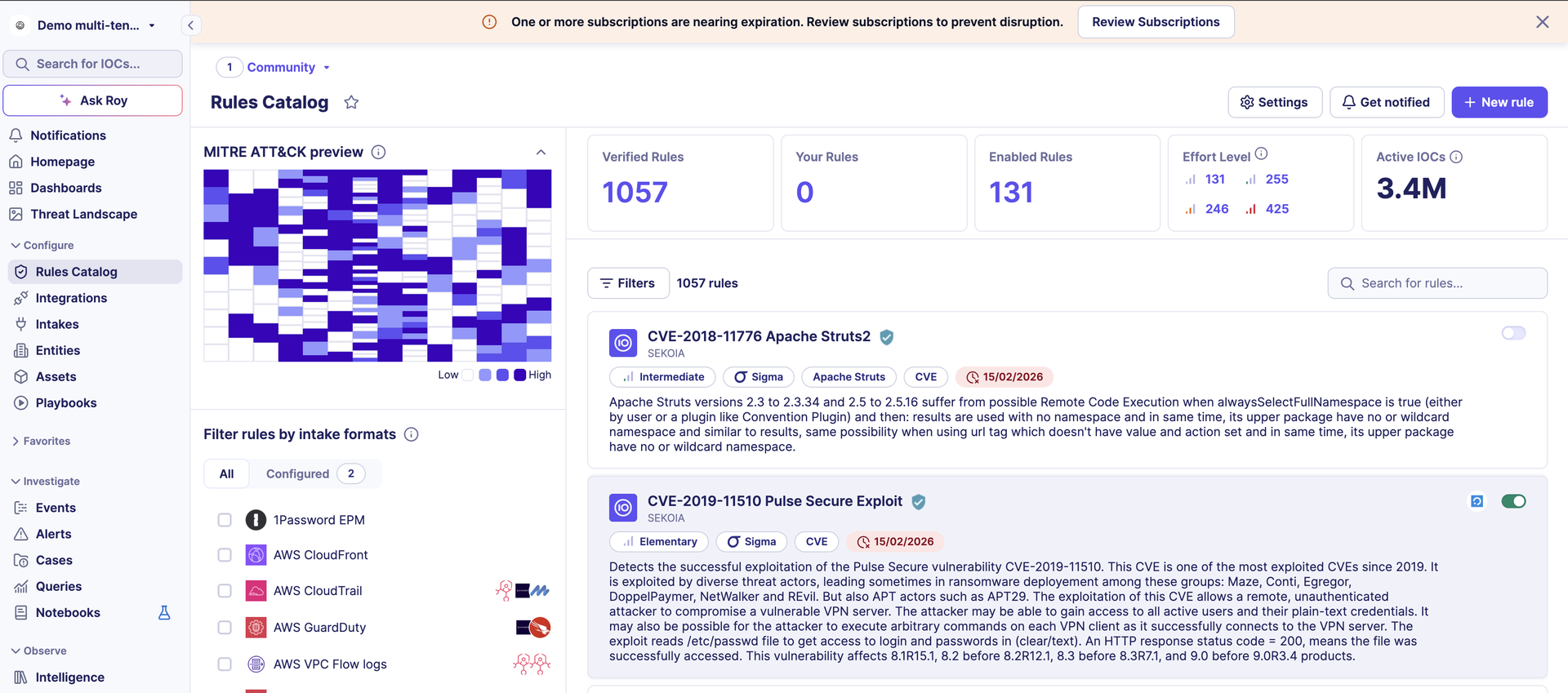This screenshot has height=693, width=1568.
Task: Click effort level count 425
Action: click(x=1276, y=209)
